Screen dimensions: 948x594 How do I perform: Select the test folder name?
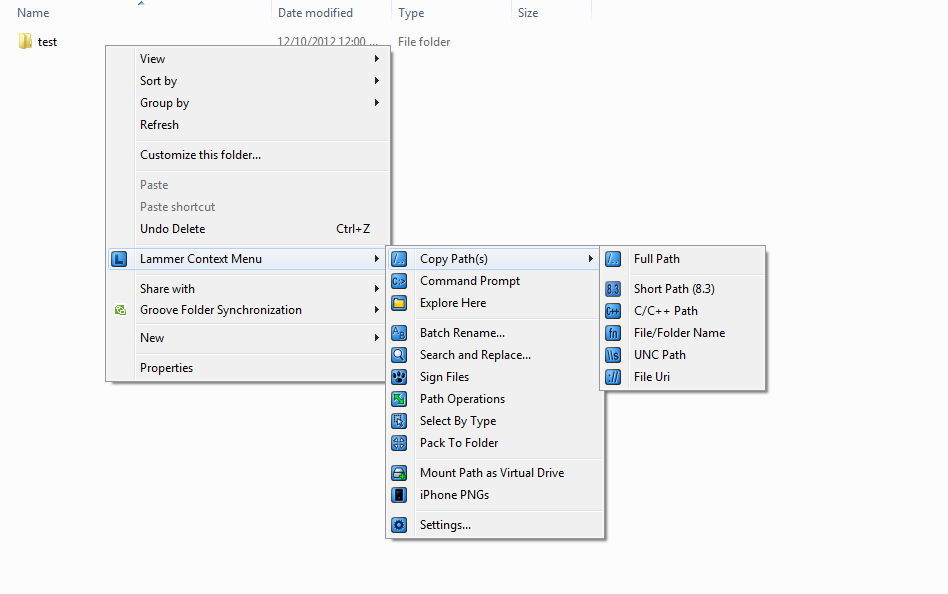tap(47, 42)
